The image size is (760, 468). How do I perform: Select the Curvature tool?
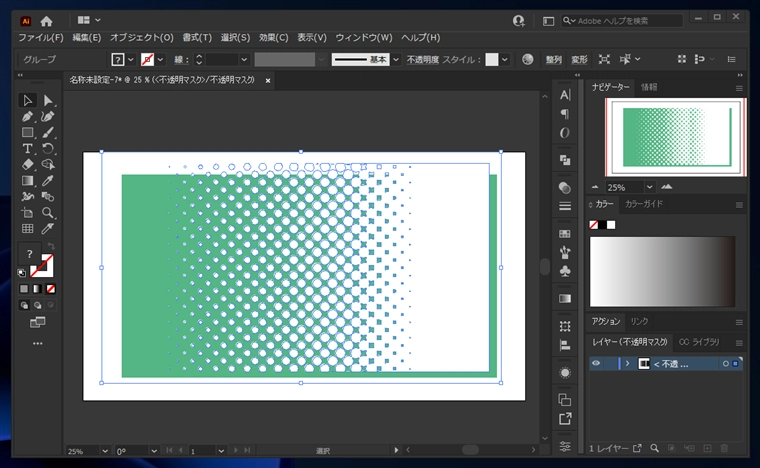click(x=48, y=116)
